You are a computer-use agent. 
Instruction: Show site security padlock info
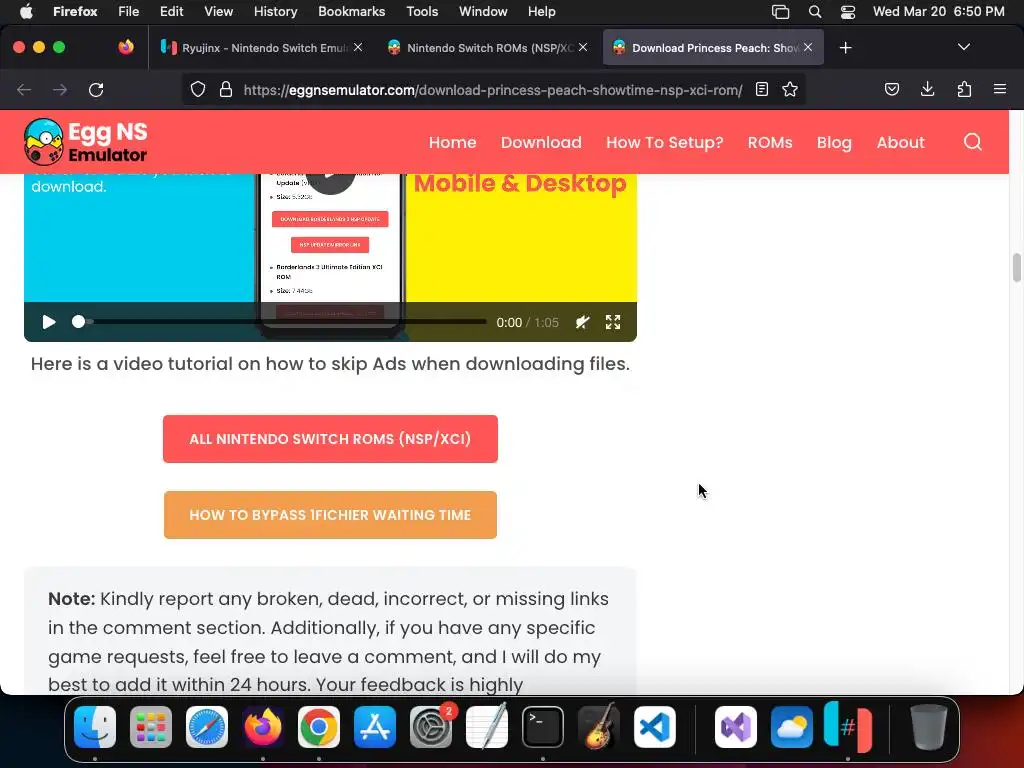tap(226, 89)
